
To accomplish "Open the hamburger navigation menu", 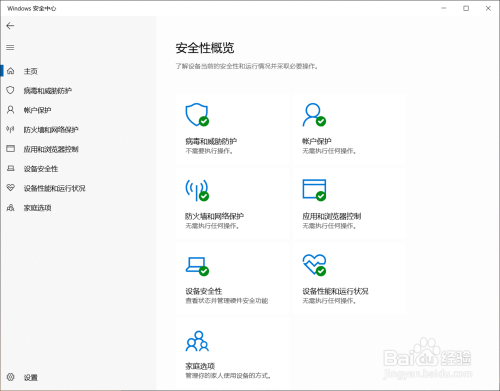I will click(10, 48).
